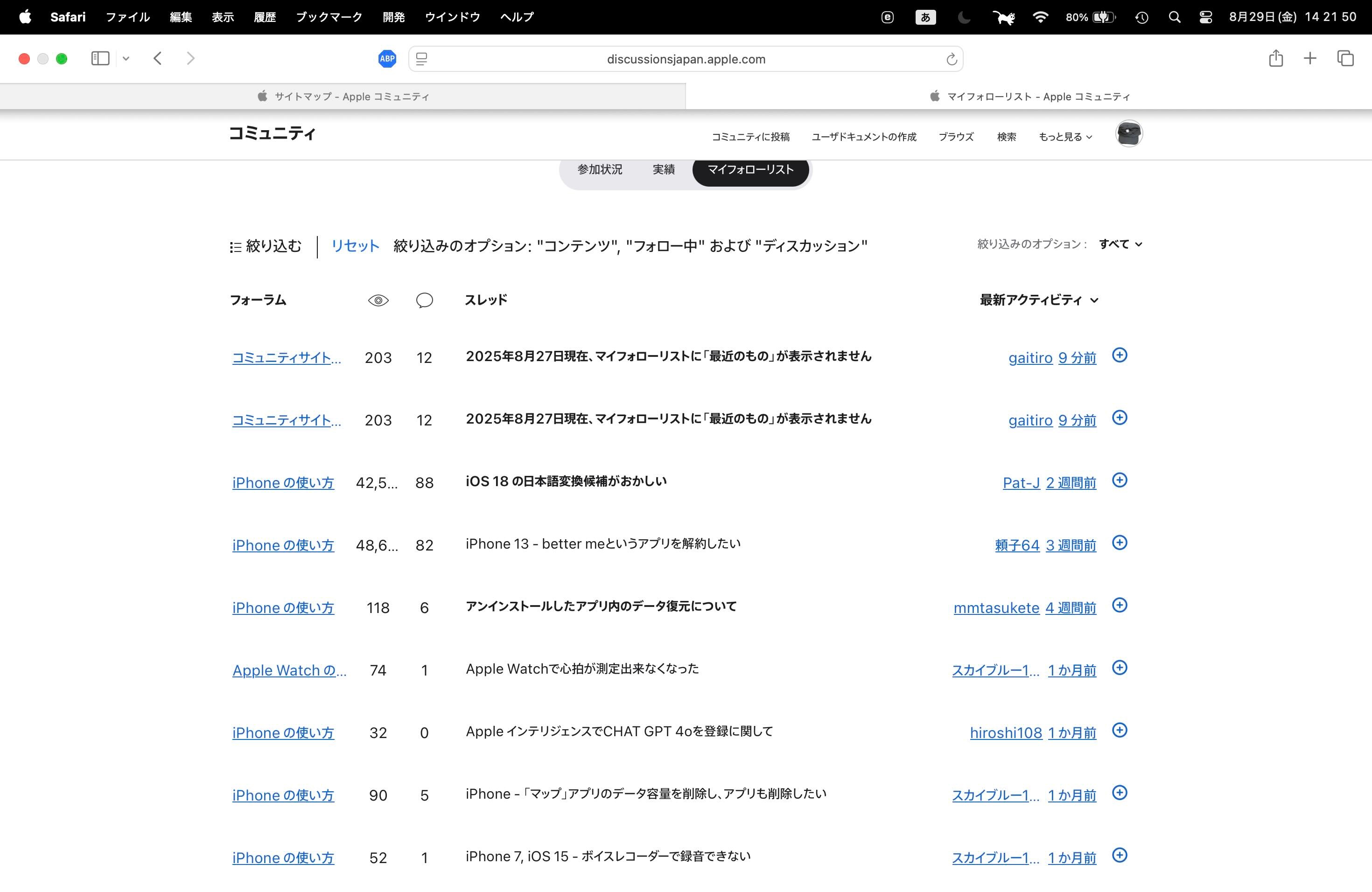Toggle Safari sidebar icon

pos(100,59)
